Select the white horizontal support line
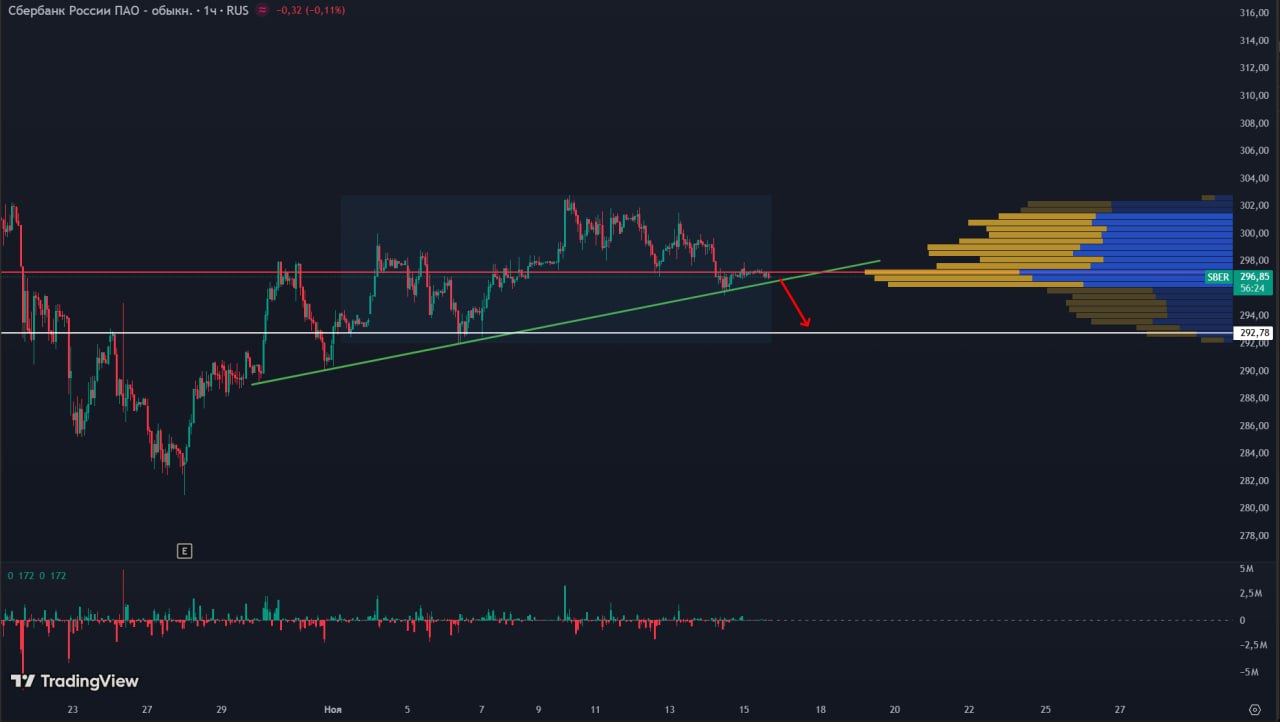Viewport: 1280px width, 722px height. click(600, 333)
